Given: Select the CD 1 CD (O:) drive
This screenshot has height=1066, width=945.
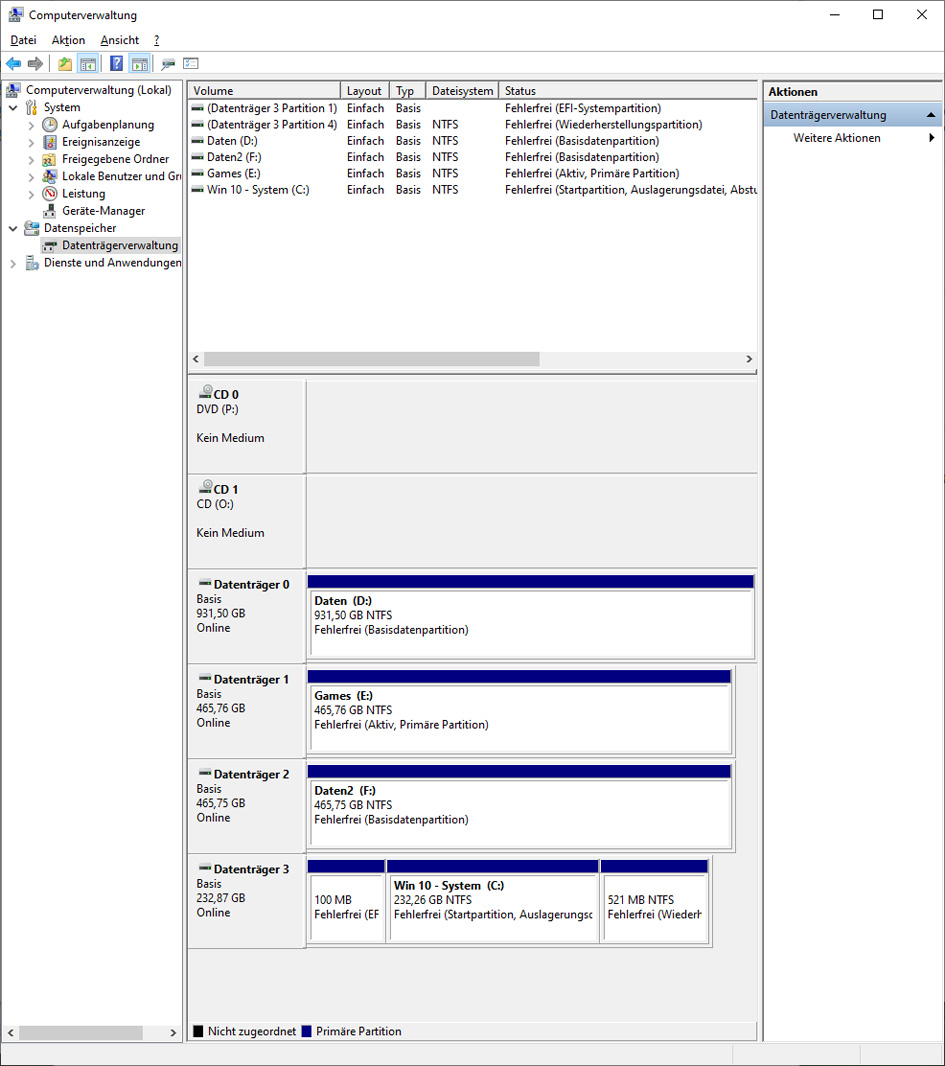Looking at the screenshot, I should [x=246, y=521].
